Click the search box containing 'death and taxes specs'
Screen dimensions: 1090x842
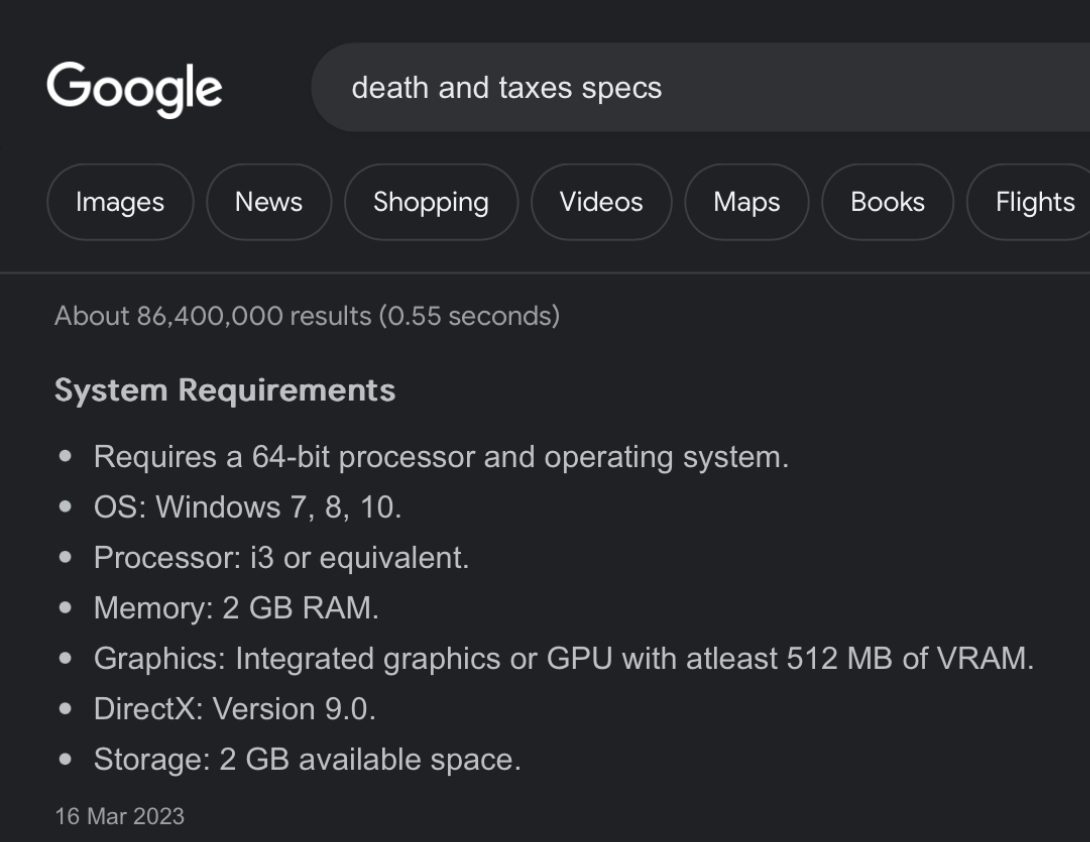pos(701,88)
